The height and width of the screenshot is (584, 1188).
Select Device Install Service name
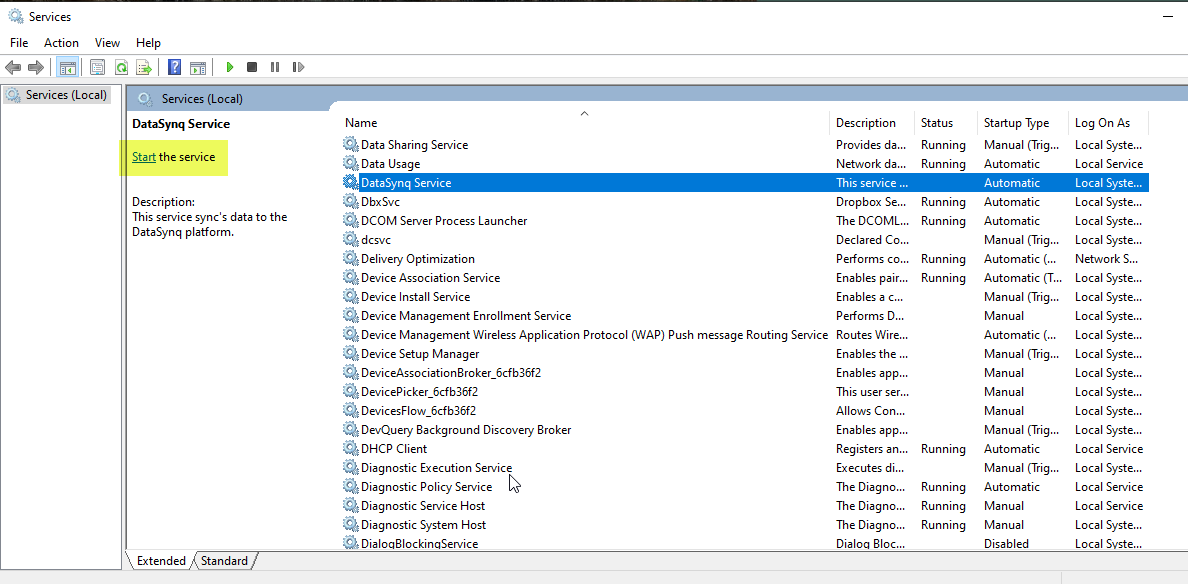(415, 297)
